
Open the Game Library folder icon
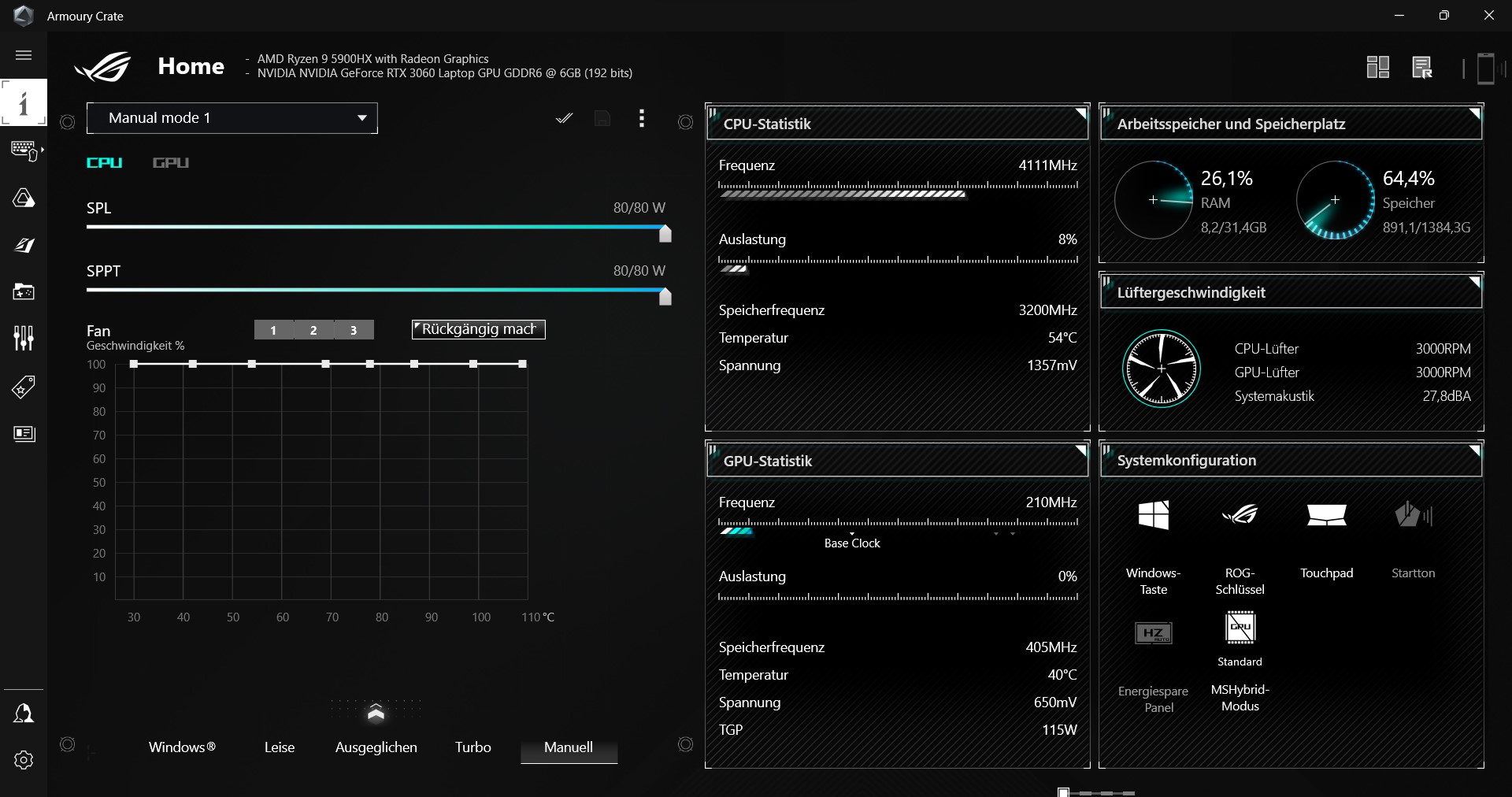point(24,291)
